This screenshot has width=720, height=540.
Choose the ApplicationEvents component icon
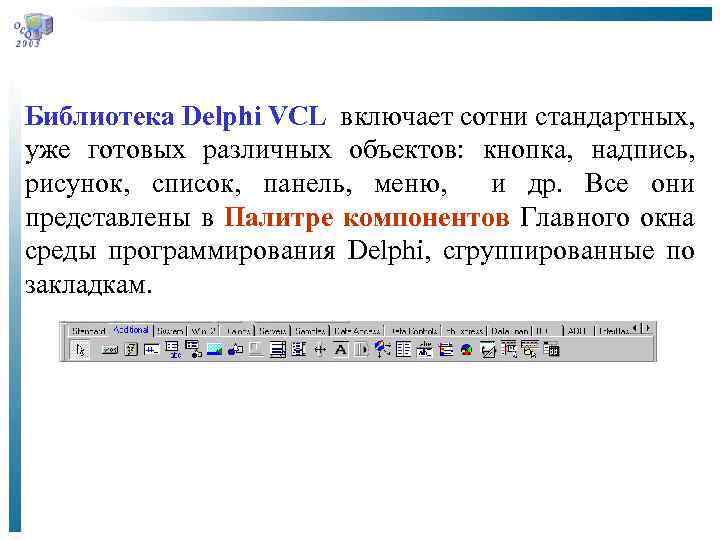coord(382,349)
